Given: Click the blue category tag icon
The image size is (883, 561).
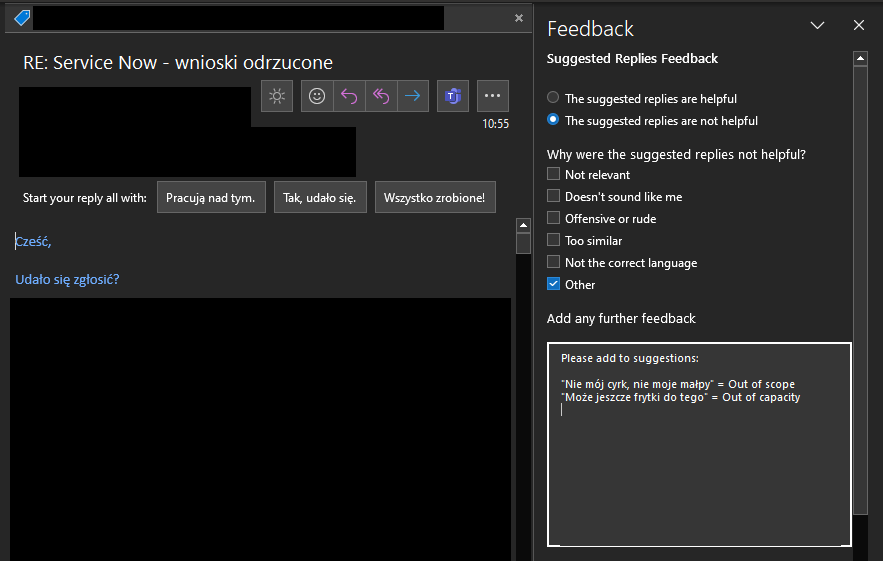Looking at the screenshot, I should click(22, 18).
